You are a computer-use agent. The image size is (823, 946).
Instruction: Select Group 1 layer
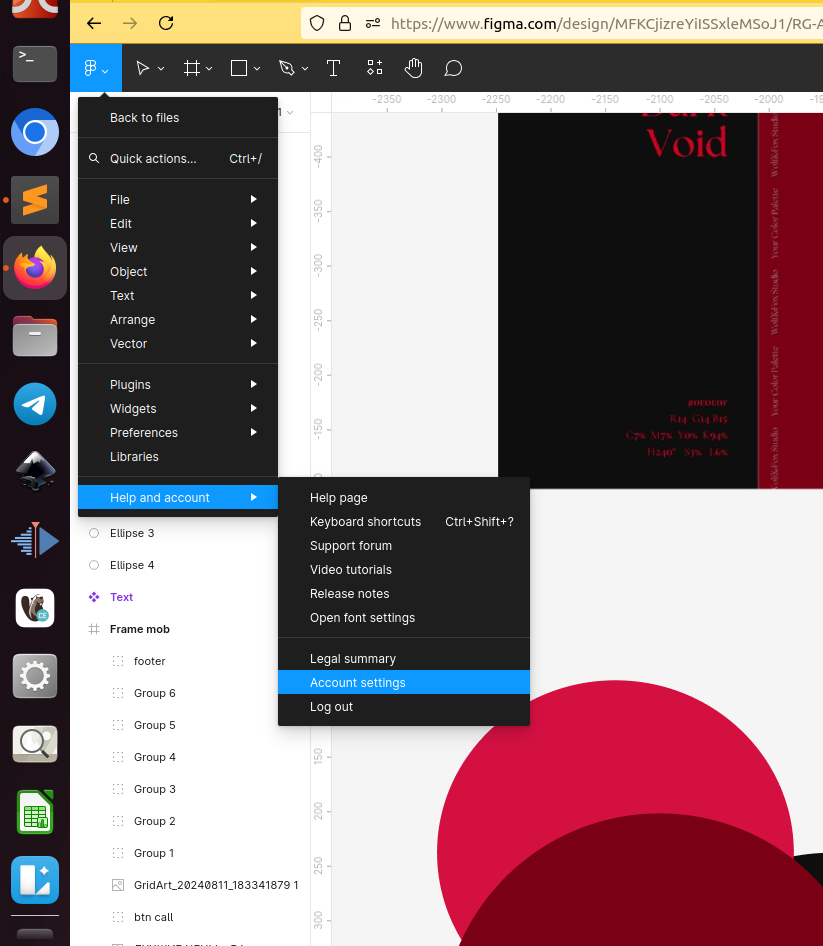point(190,853)
